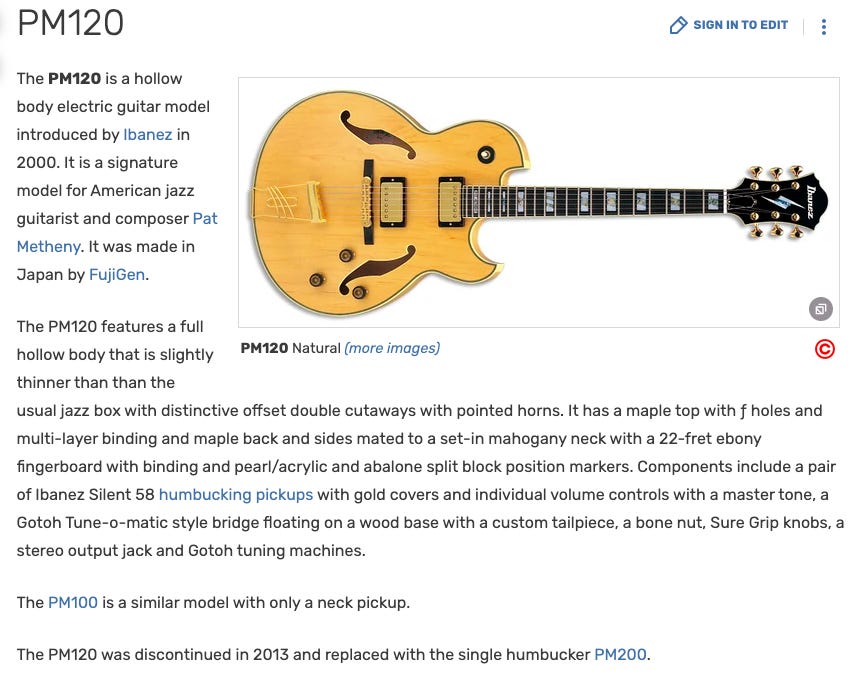Click SIGN IN TO EDIT text
Screen dimensions: 857x686
click(740, 26)
